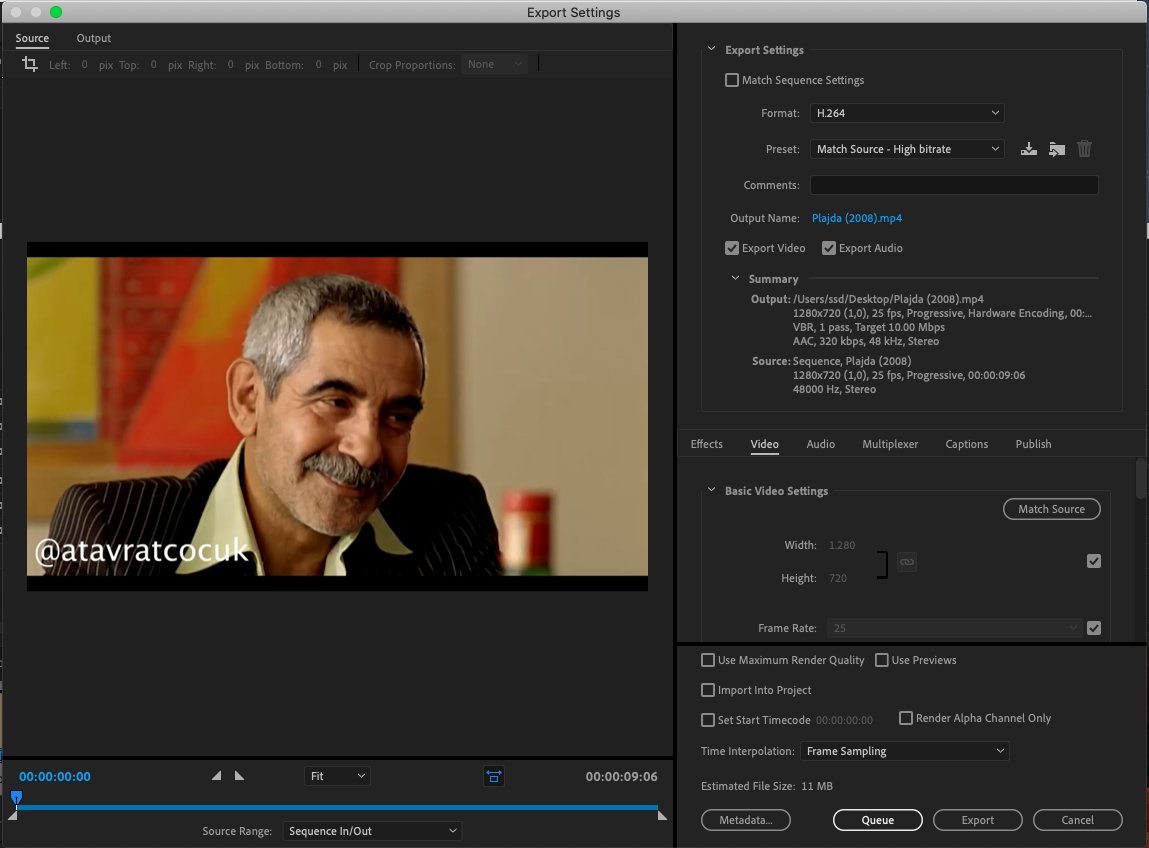Click the Set Out Point triangle
This screenshot has height=848, width=1149.
click(x=240, y=775)
